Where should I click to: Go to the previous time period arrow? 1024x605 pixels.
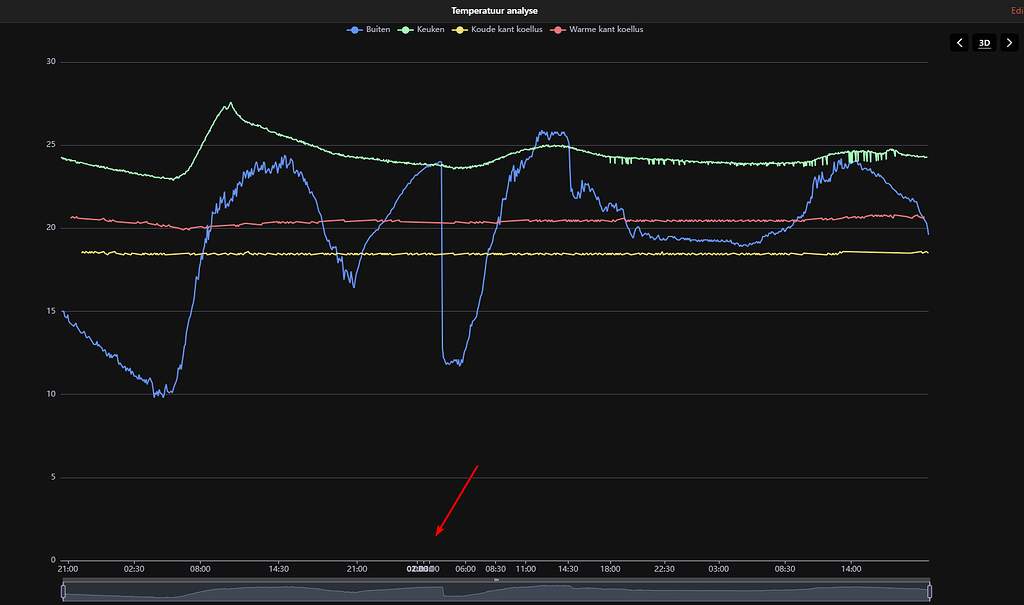(x=960, y=42)
